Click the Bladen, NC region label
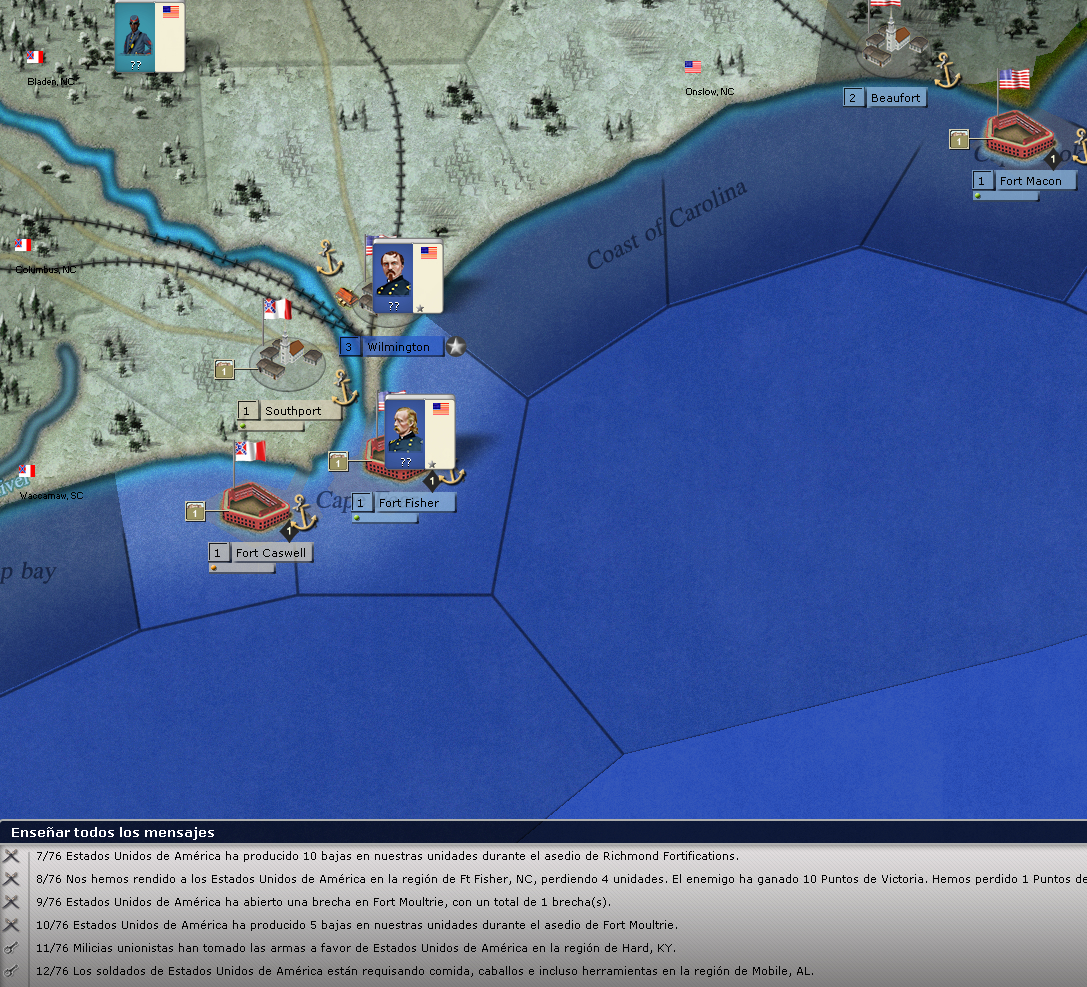Viewport: 1087px width, 987px height. pyautogui.click(x=50, y=82)
